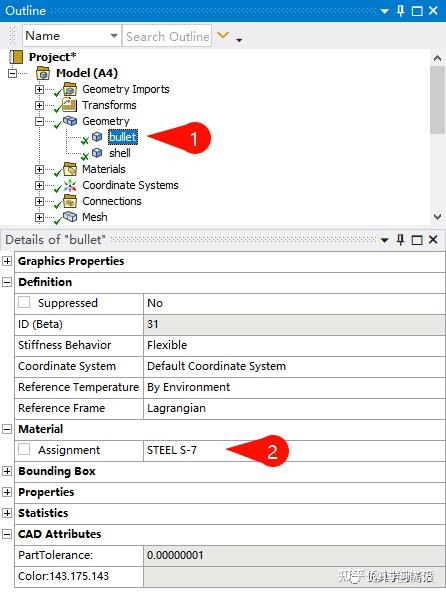Click the Transforms icon in outline

tap(70, 105)
